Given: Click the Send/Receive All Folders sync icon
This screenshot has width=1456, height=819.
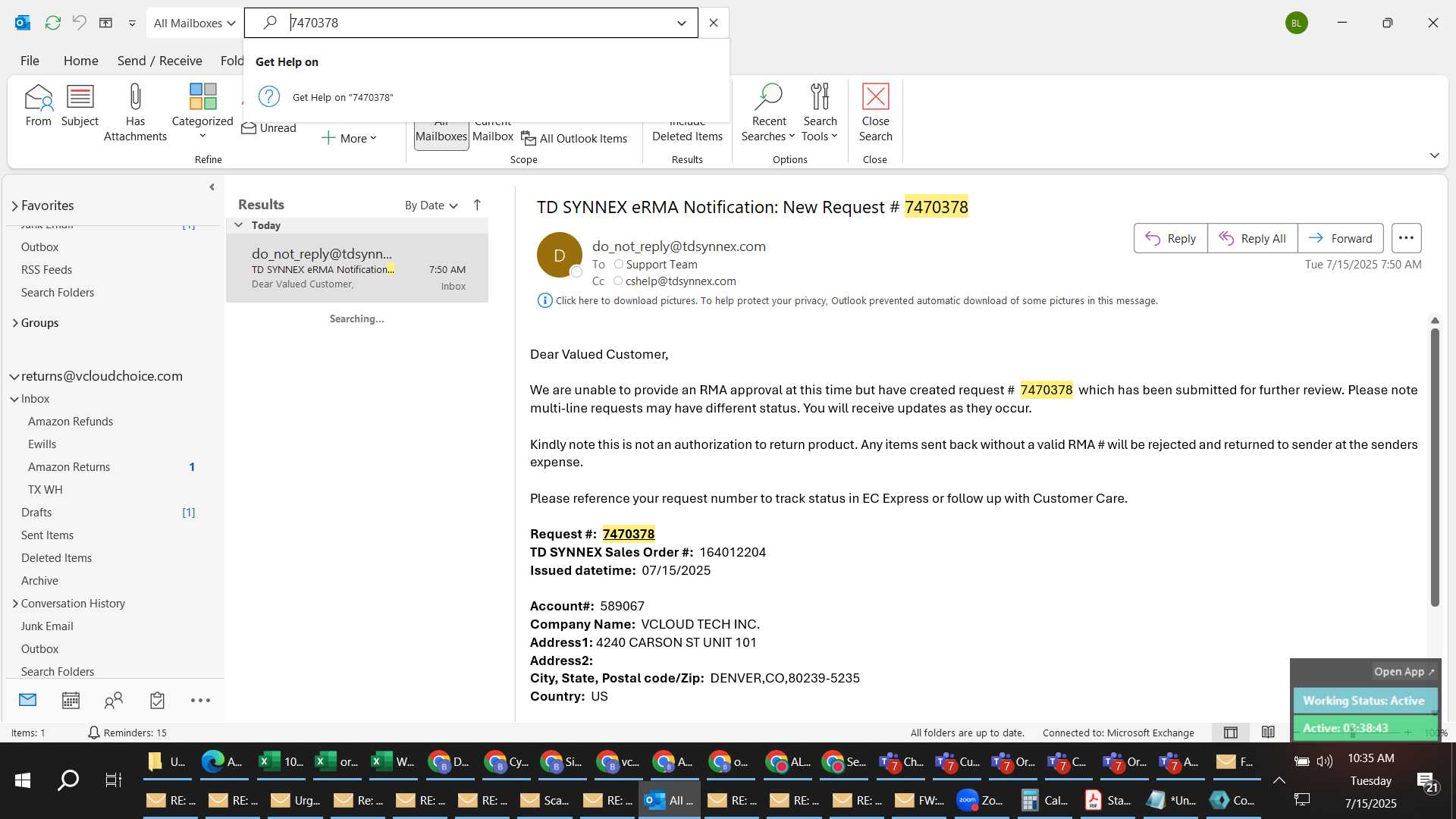Looking at the screenshot, I should click(53, 23).
